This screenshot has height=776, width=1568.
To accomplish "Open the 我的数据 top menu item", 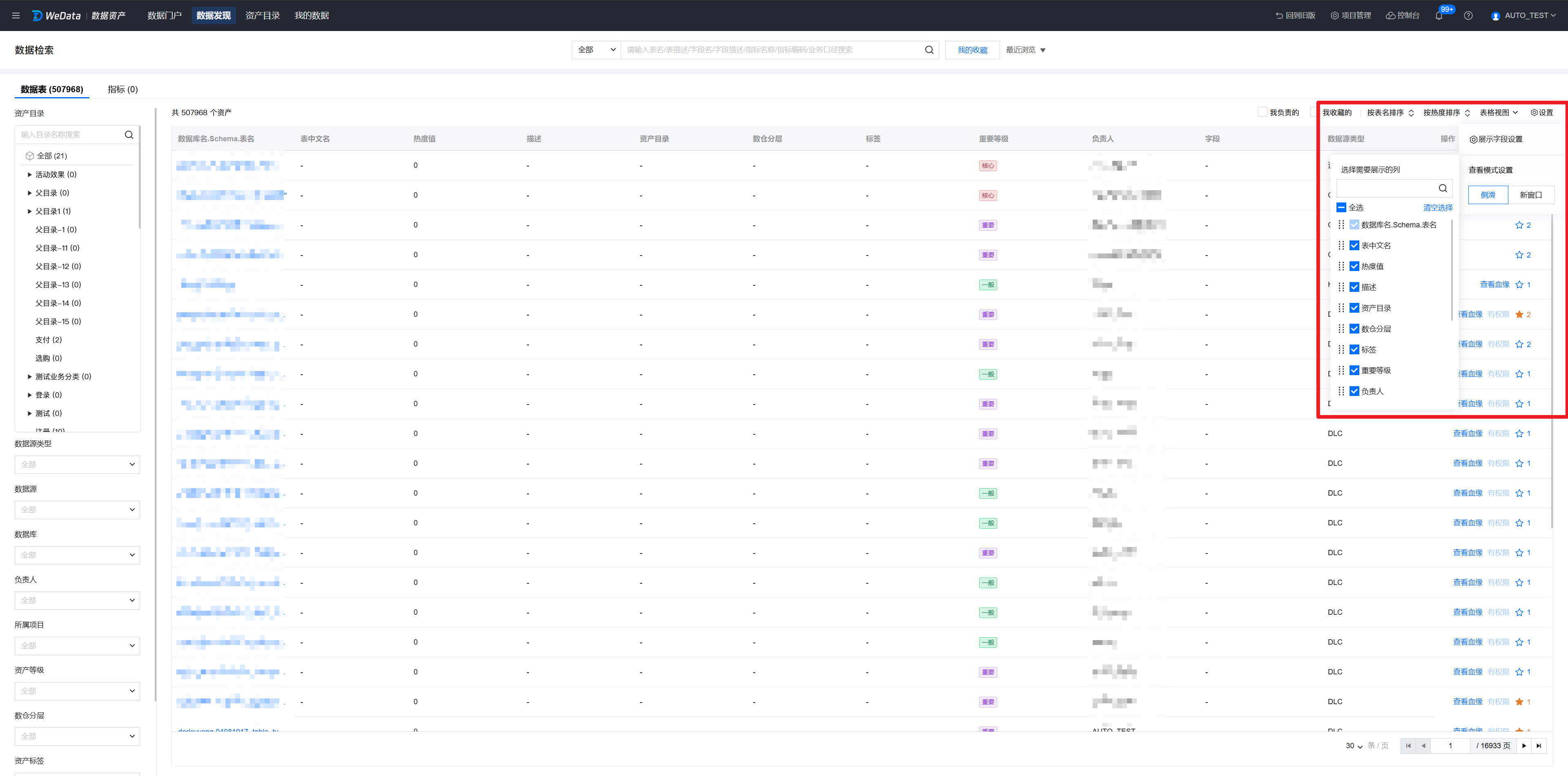I will (312, 16).
